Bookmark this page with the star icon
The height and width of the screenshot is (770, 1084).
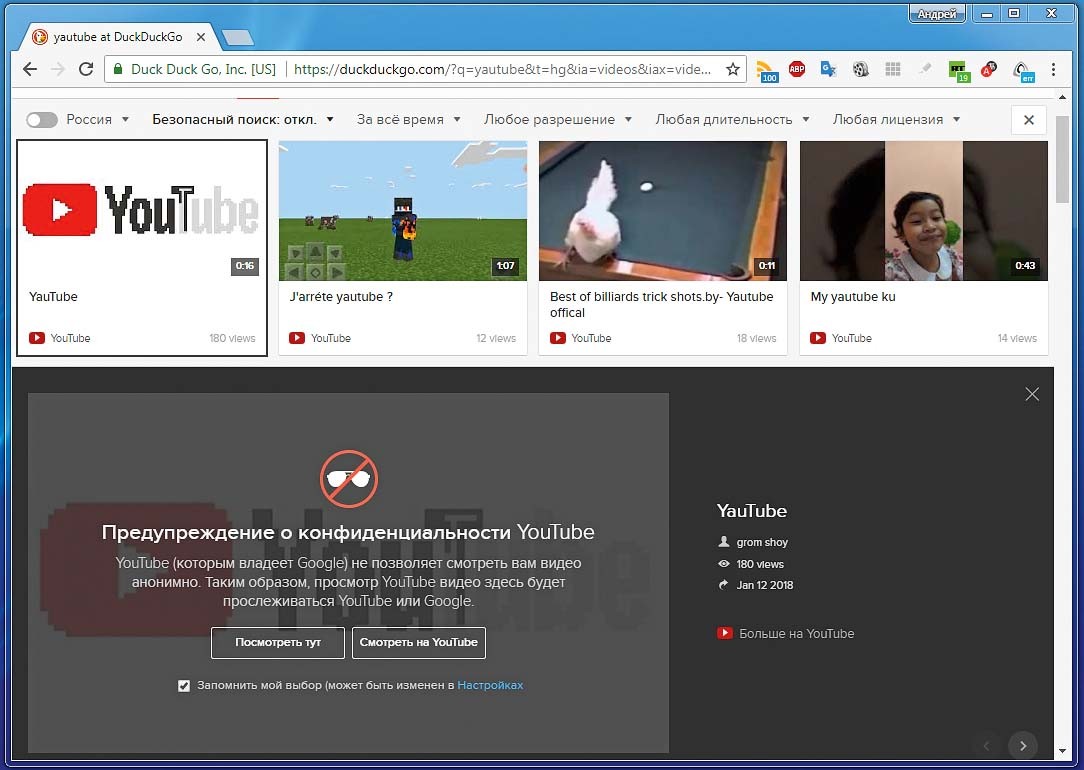(x=733, y=70)
